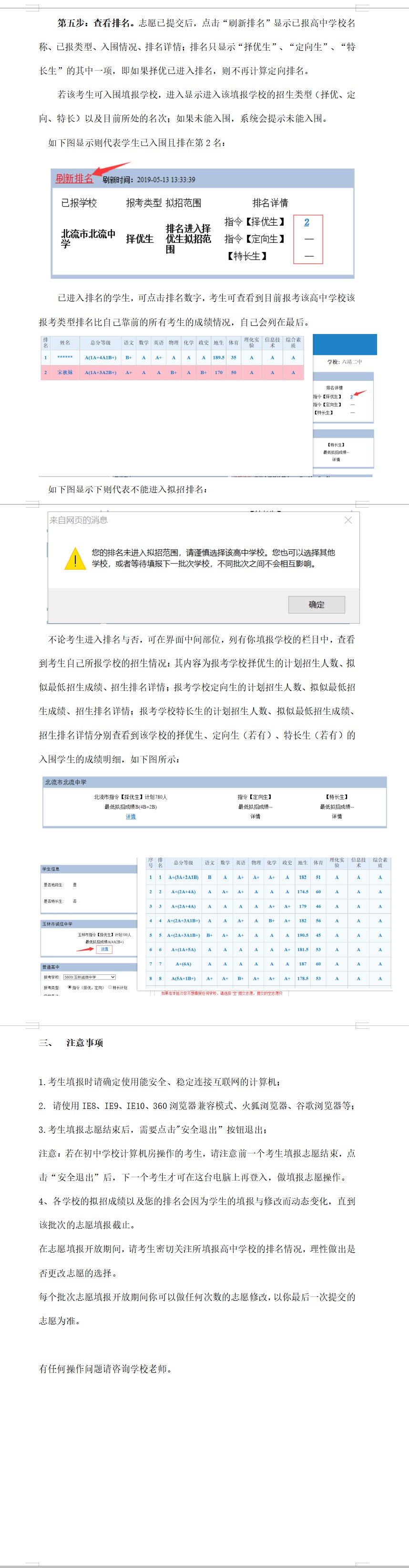The width and height of the screenshot is (409, 1568).
Task: Select the 特长计划 radio button
Action: 109,987
